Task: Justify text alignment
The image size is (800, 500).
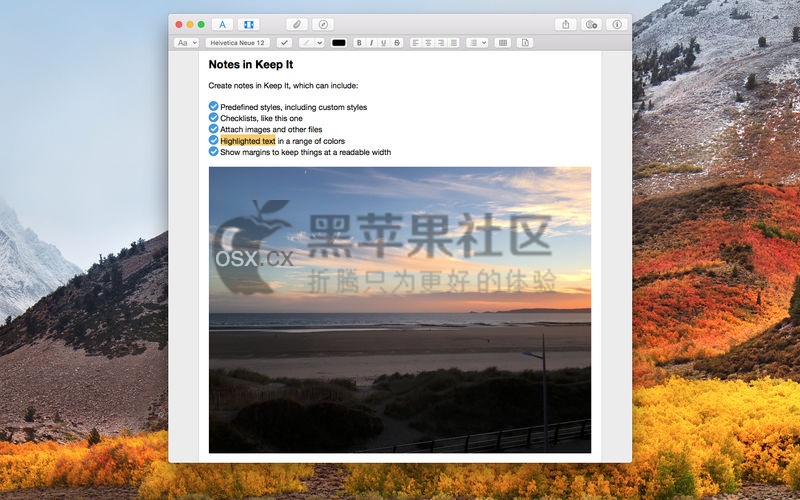Action: [454, 43]
